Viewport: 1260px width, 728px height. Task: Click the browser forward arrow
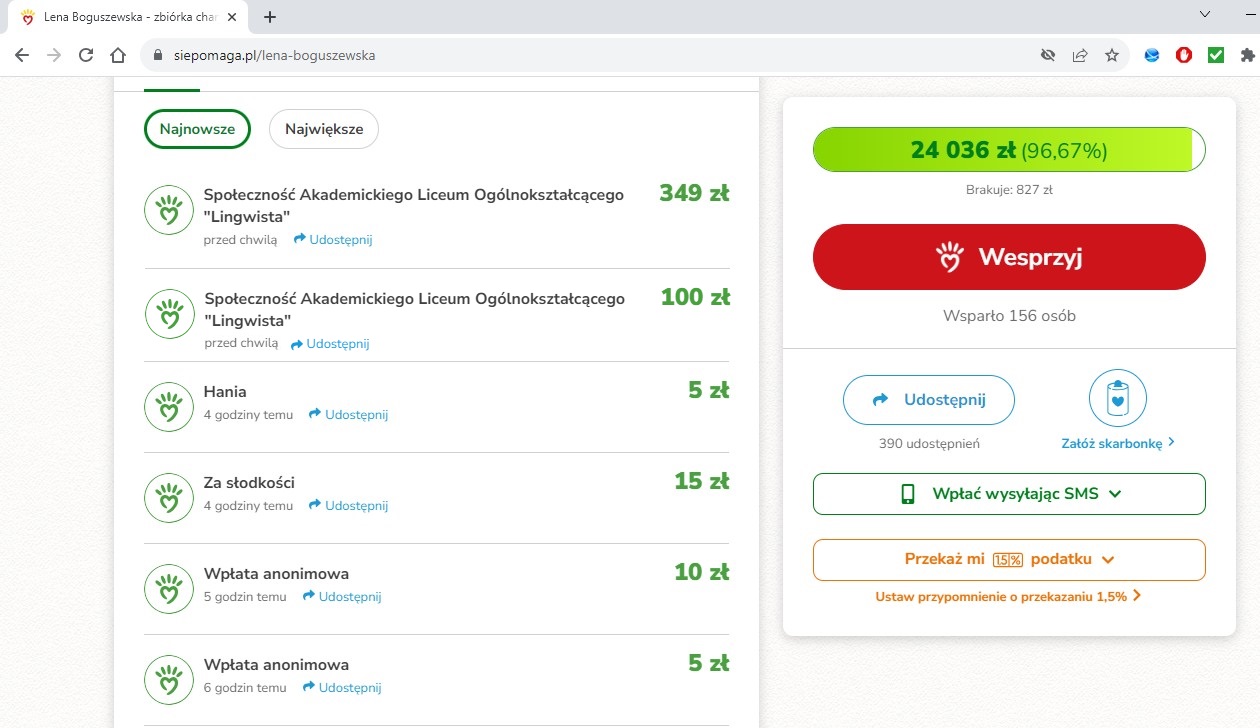[x=54, y=56]
